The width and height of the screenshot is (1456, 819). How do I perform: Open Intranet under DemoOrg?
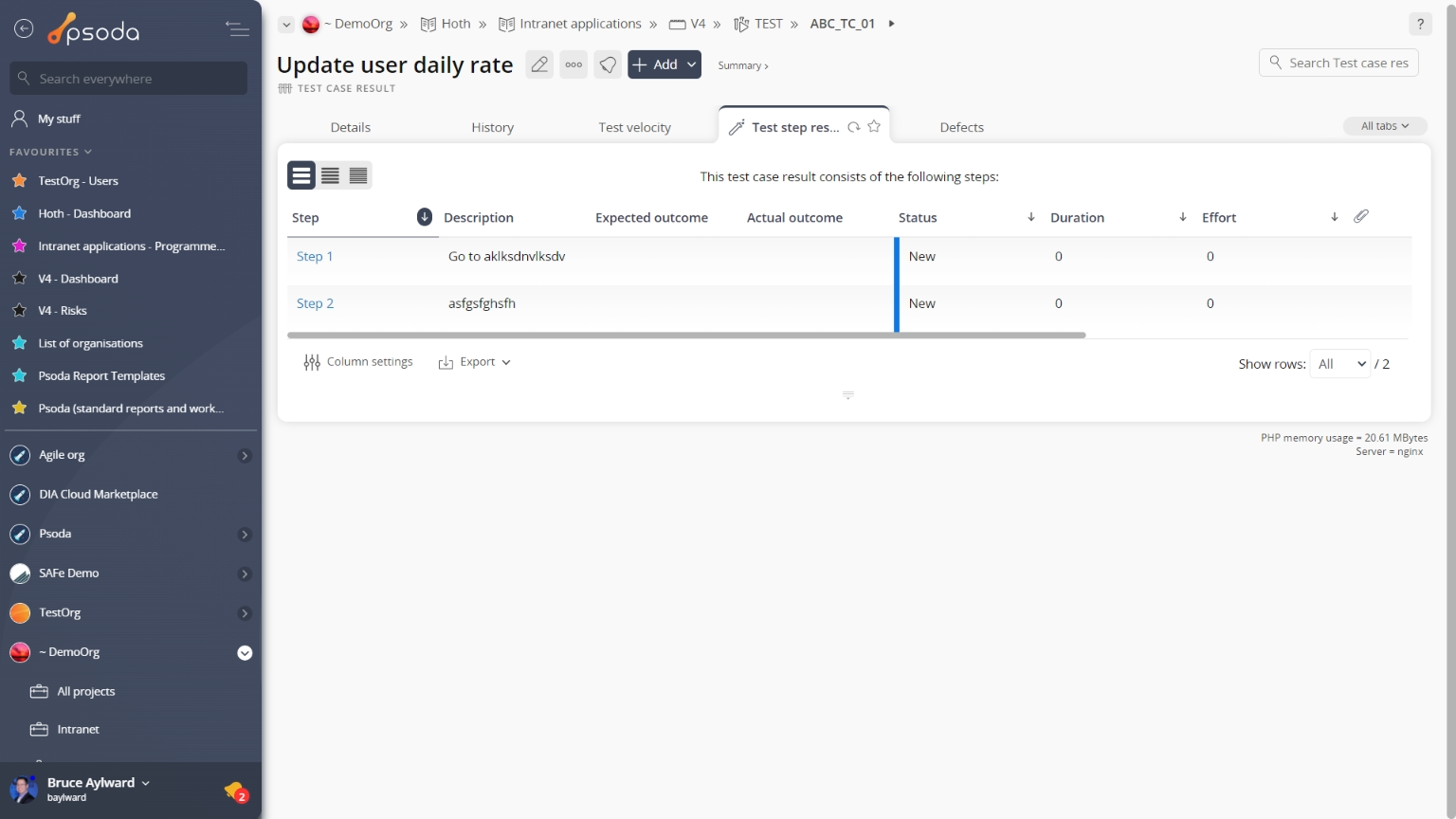point(78,730)
